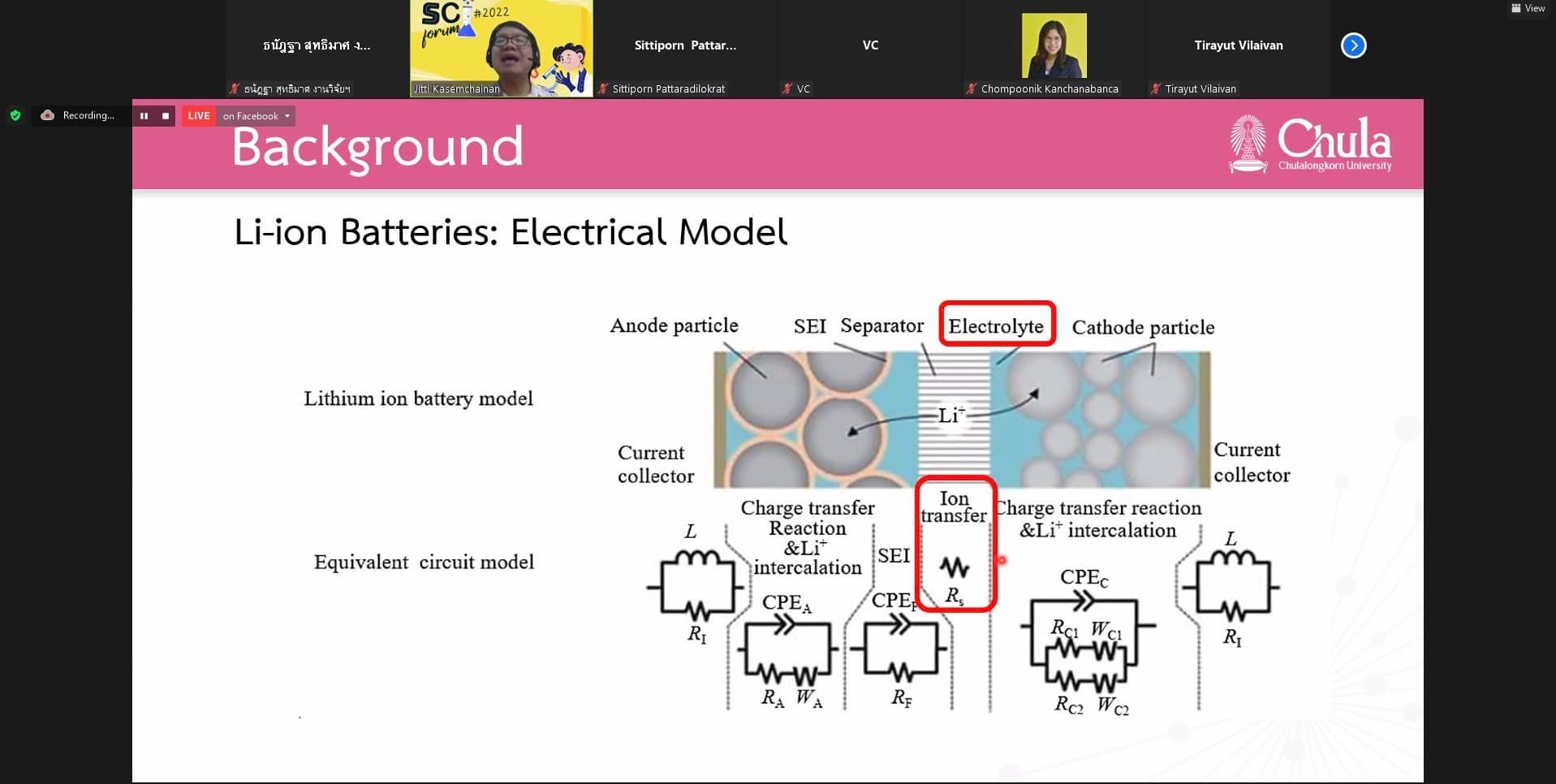This screenshot has width=1556, height=784.
Task: Click the Electrolyte label in diagram
Action: [x=997, y=325]
